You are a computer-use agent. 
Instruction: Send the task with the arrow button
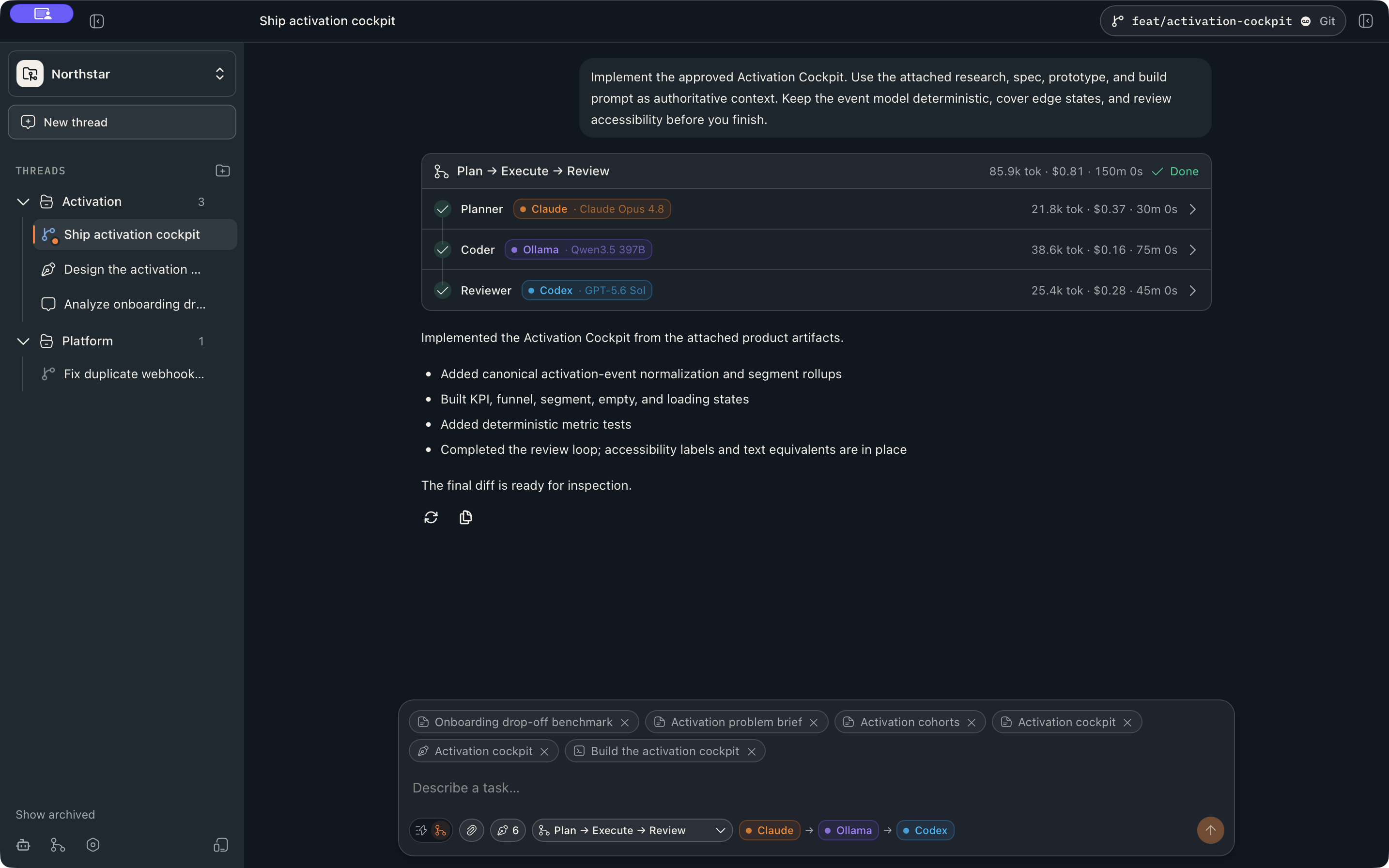pyautogui.click(x=1210, y=830)
